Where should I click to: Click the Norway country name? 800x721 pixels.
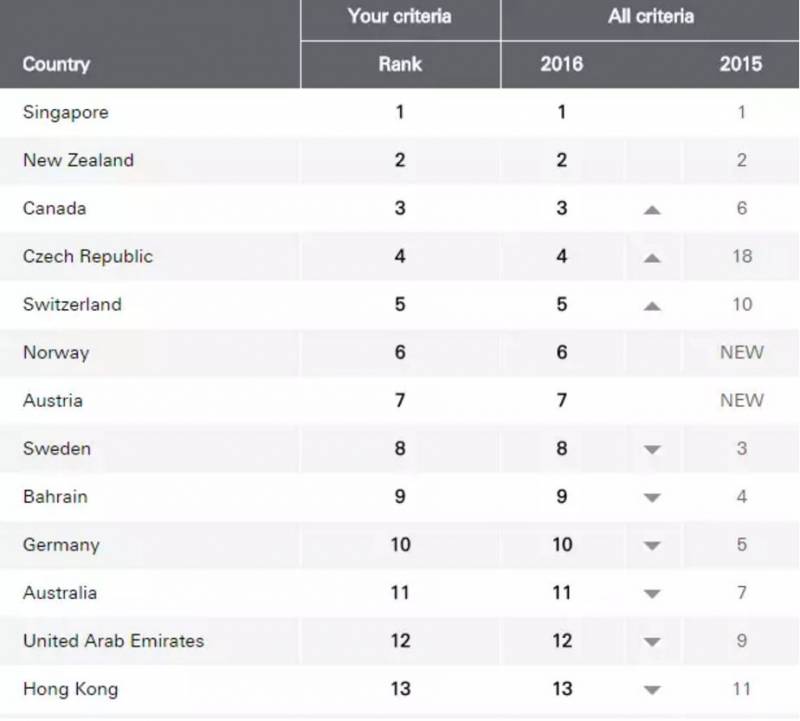coord(56,352)
